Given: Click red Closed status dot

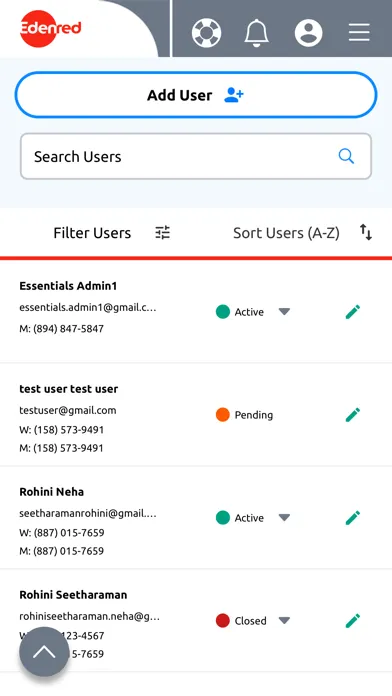Looking at the screenshot, I should 222,621.
